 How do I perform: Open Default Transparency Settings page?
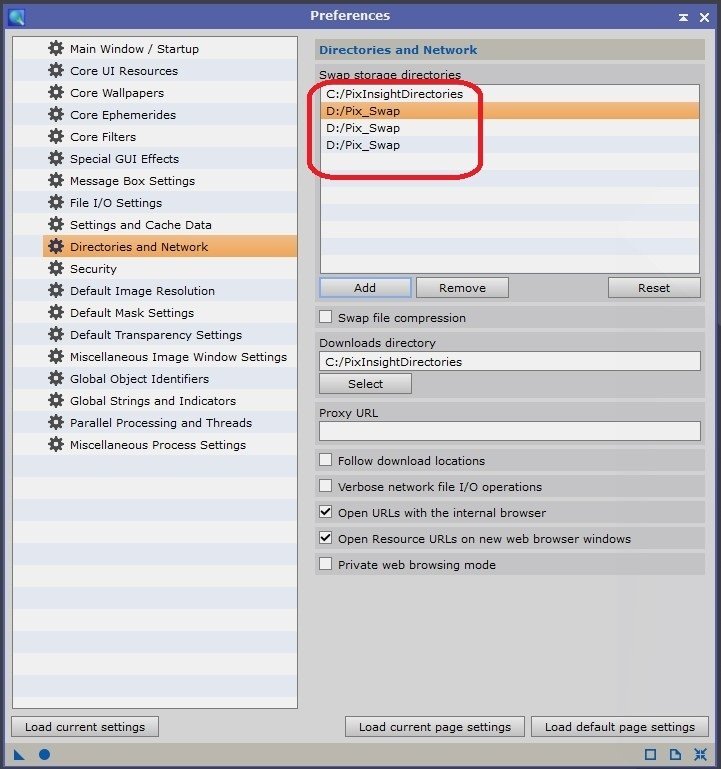(x=170, y=334)
